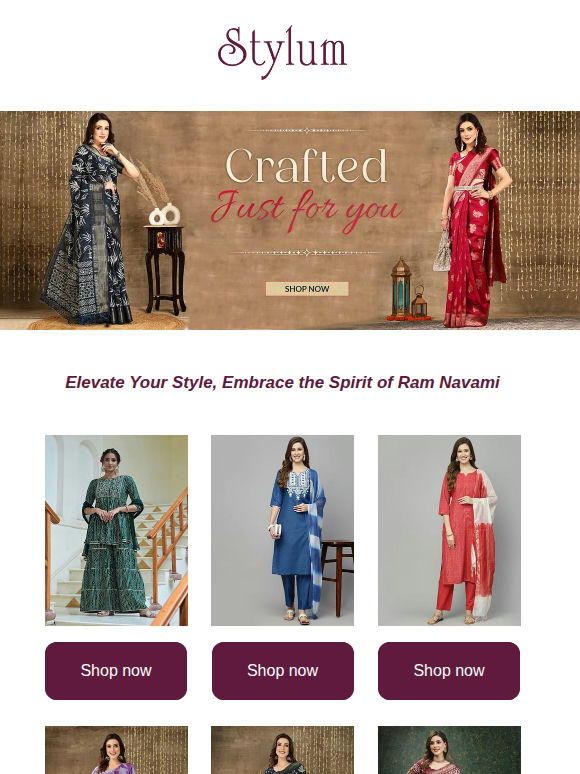580x774 pixels.
Task: Click Shop now under the green outfit
Action: pos(116,671)
